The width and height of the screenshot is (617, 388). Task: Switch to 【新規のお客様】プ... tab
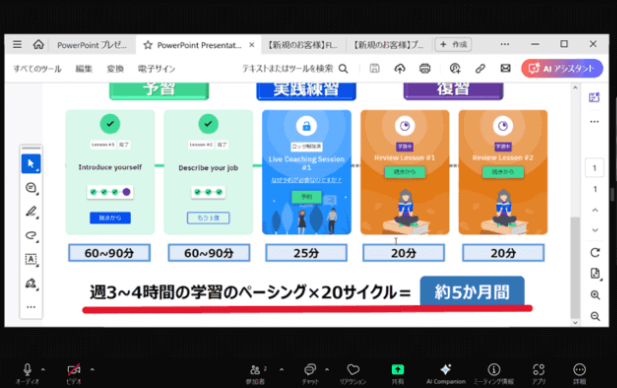coord(389,45)
